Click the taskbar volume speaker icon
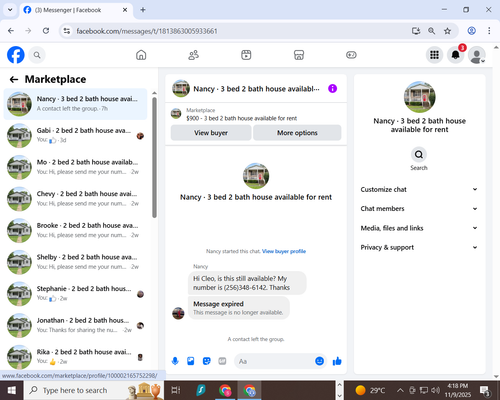This screenshot has width=500, height=400. (x=435, y=390)
